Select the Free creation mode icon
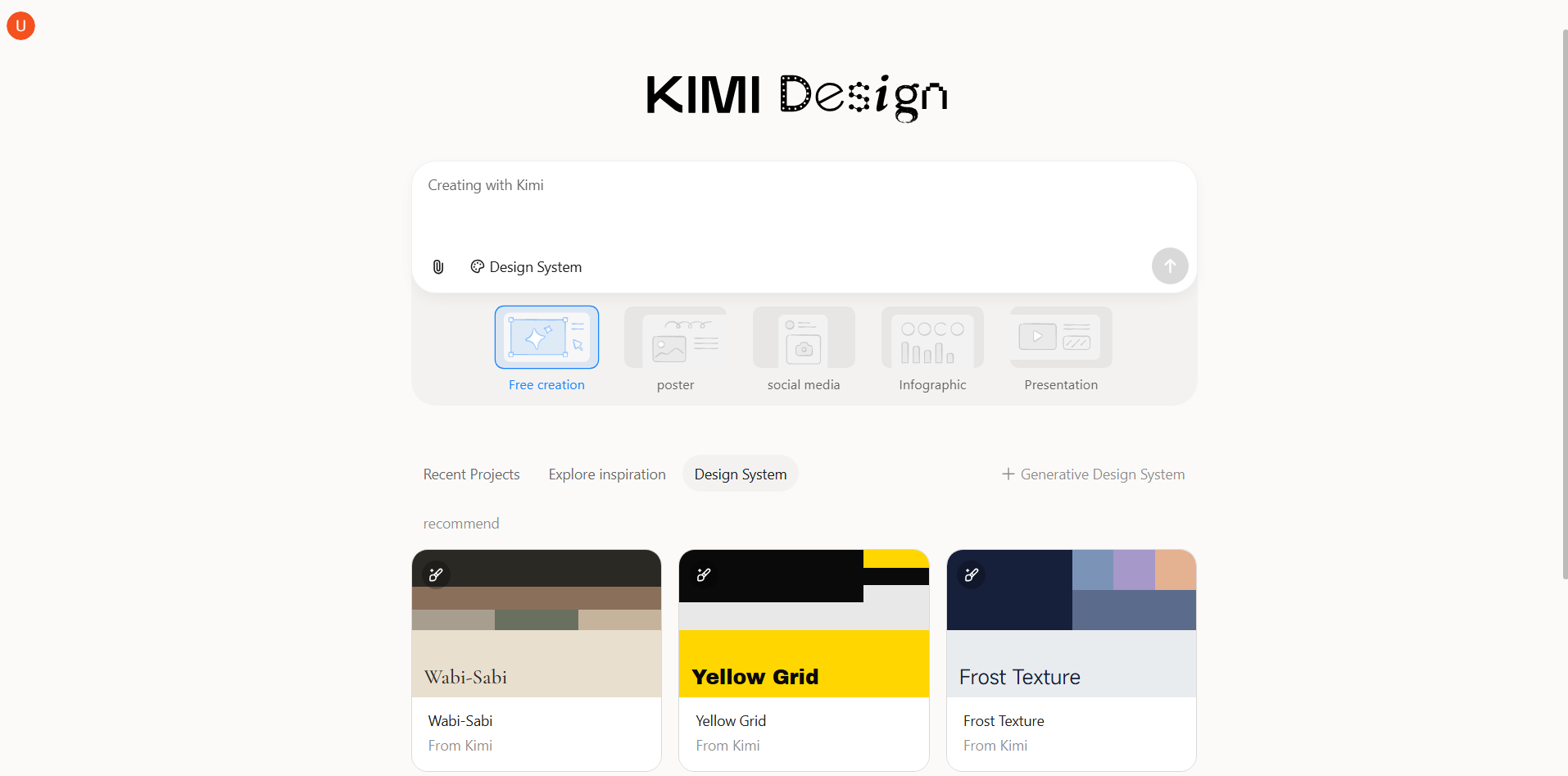The height and width of the screenshot is (776, 1568). [546, 337]
